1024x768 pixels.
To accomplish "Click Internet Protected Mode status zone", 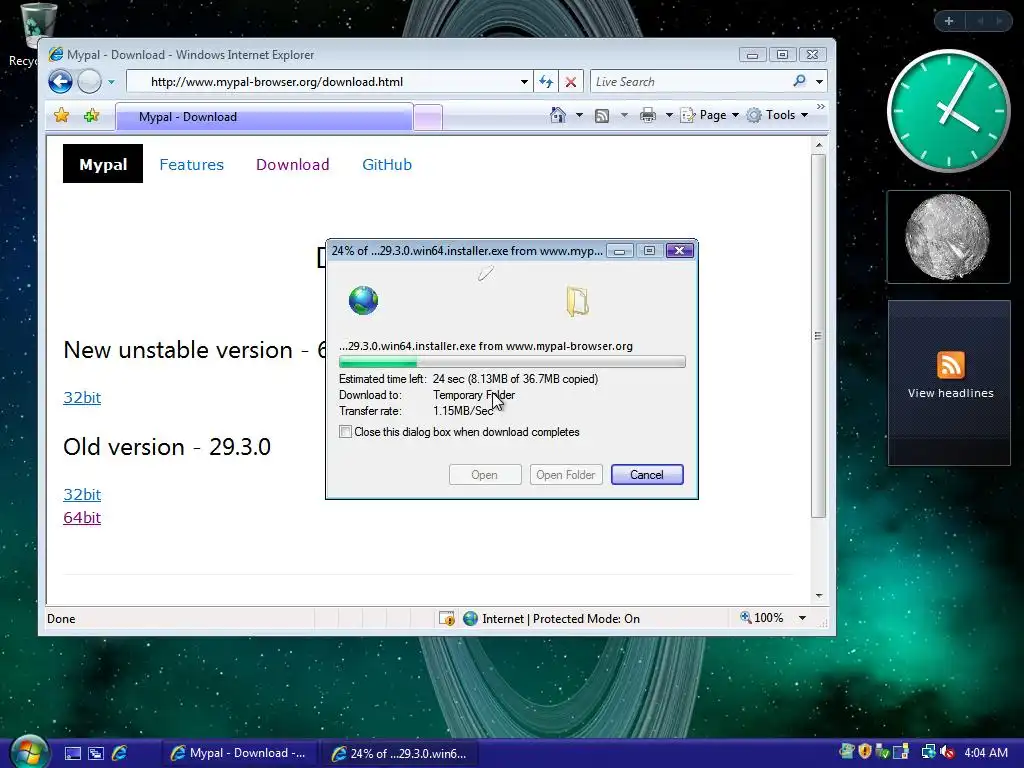I will point(551,618).
